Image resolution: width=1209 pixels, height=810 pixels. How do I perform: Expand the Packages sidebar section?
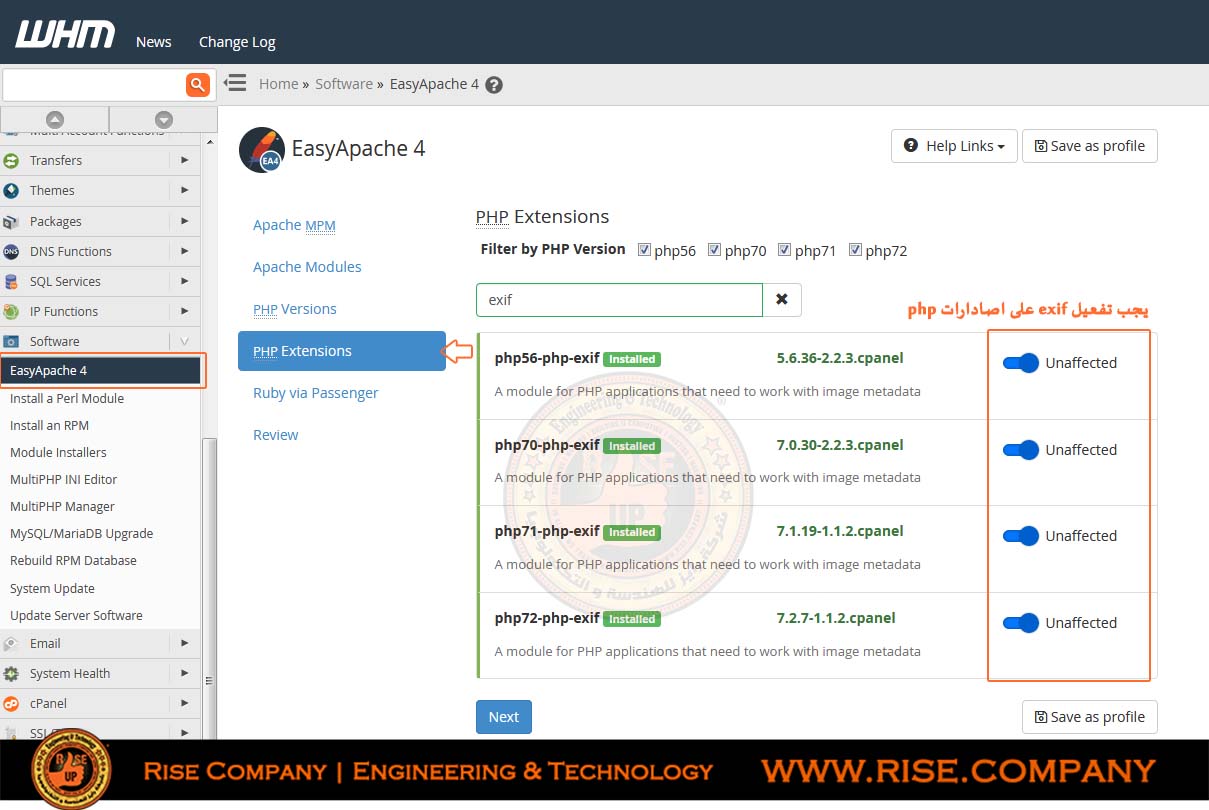pos(185,221)
